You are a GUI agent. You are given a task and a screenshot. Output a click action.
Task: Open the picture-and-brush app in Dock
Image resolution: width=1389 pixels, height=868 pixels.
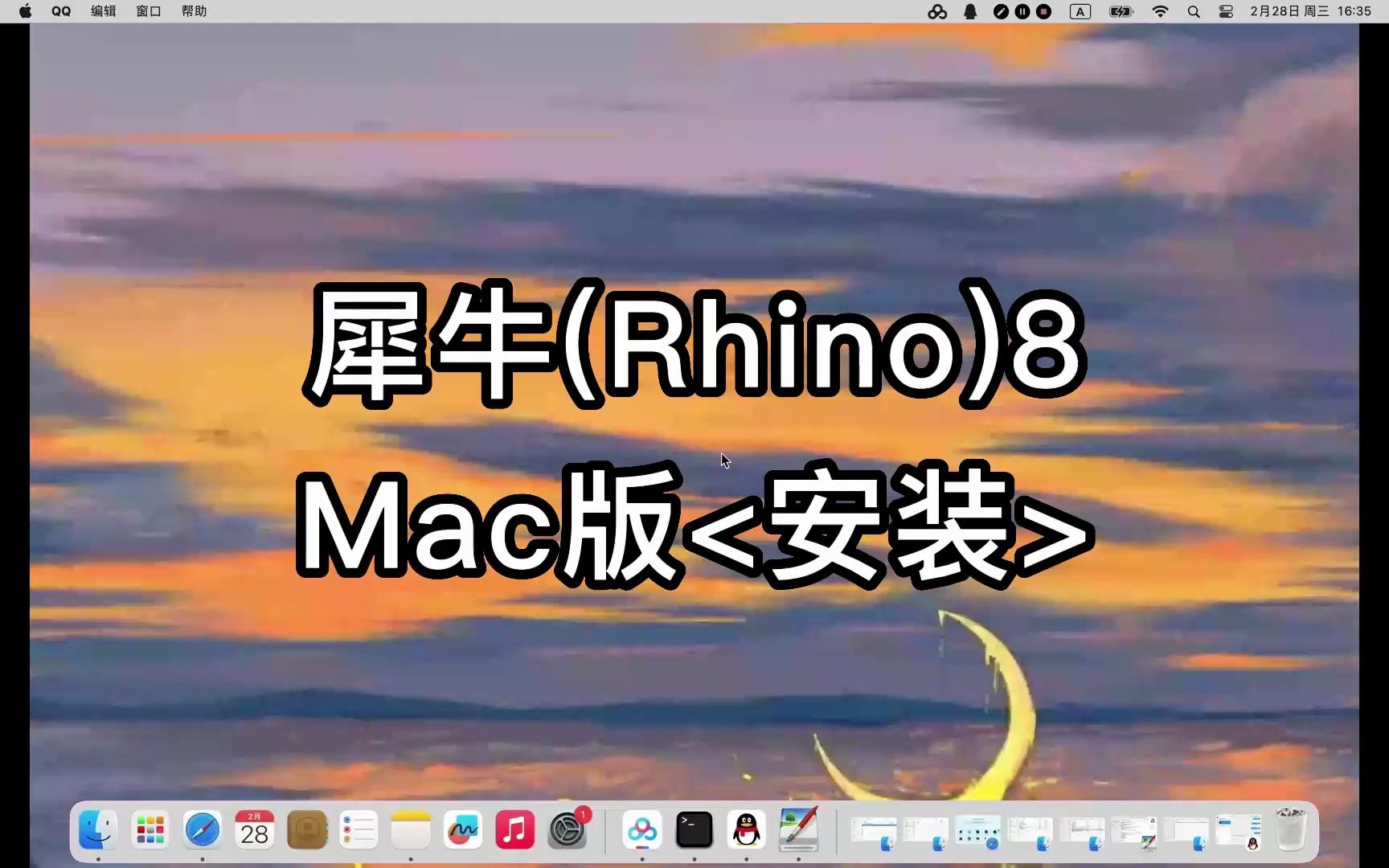pos(799,829)
